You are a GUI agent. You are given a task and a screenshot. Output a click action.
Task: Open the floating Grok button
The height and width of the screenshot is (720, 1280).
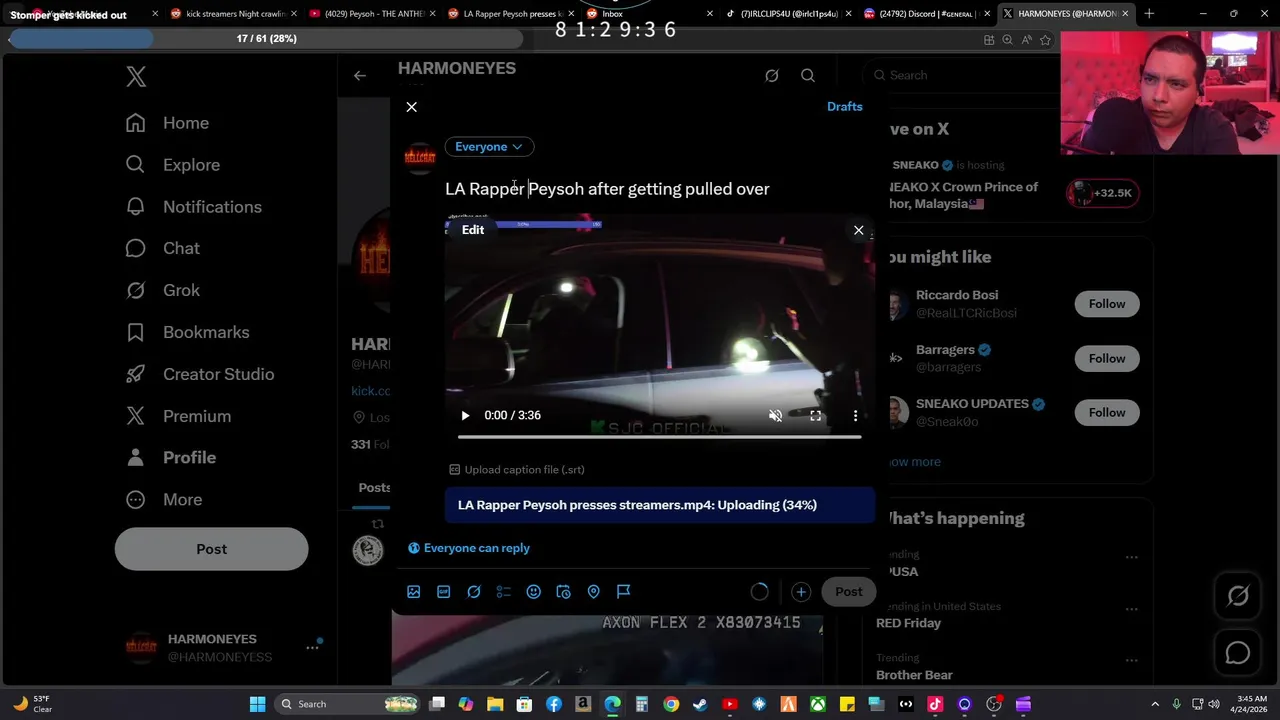pyautogui.click(x=1238, y=596)
